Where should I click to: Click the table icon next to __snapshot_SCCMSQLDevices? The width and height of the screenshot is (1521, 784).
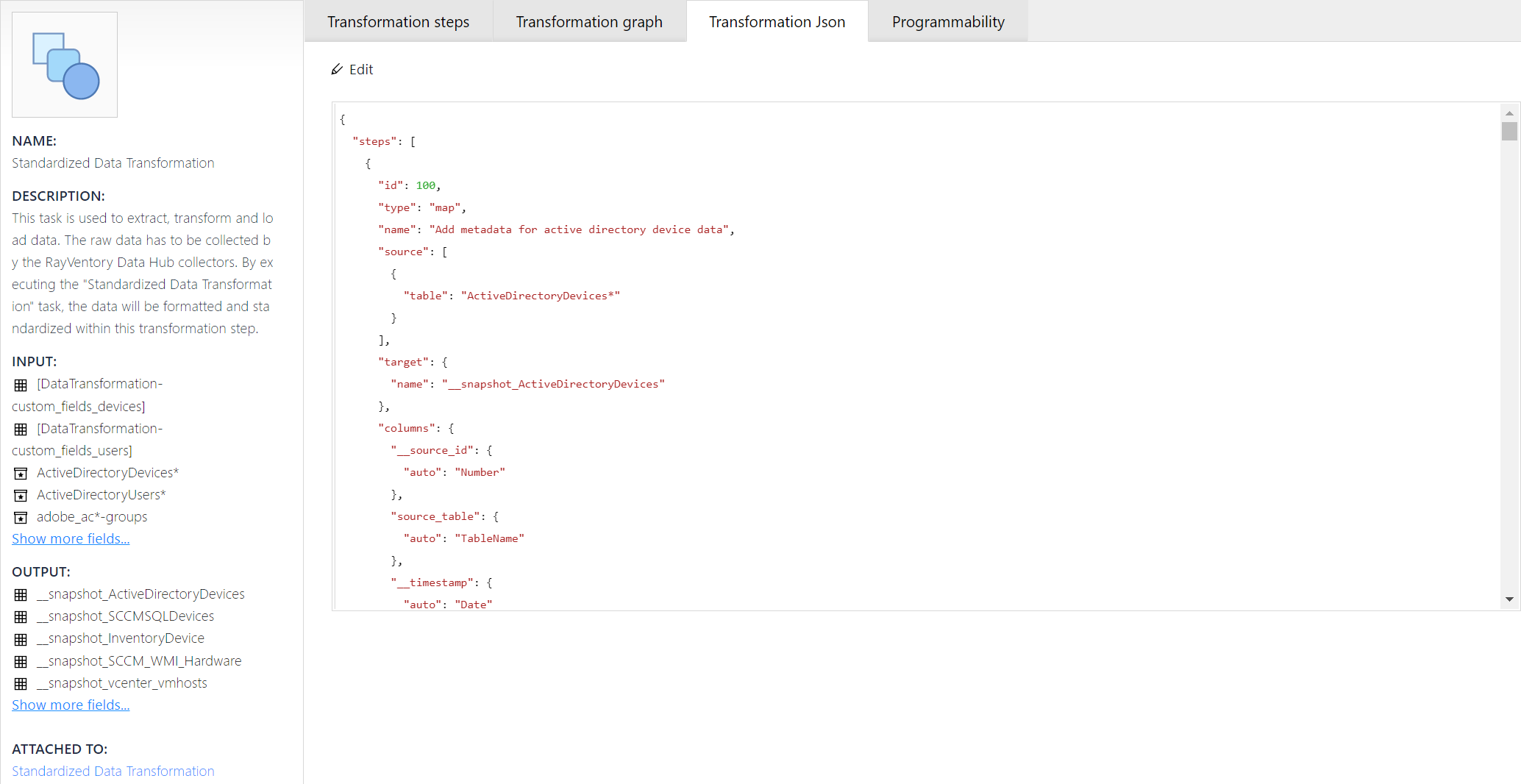(21, 617)
